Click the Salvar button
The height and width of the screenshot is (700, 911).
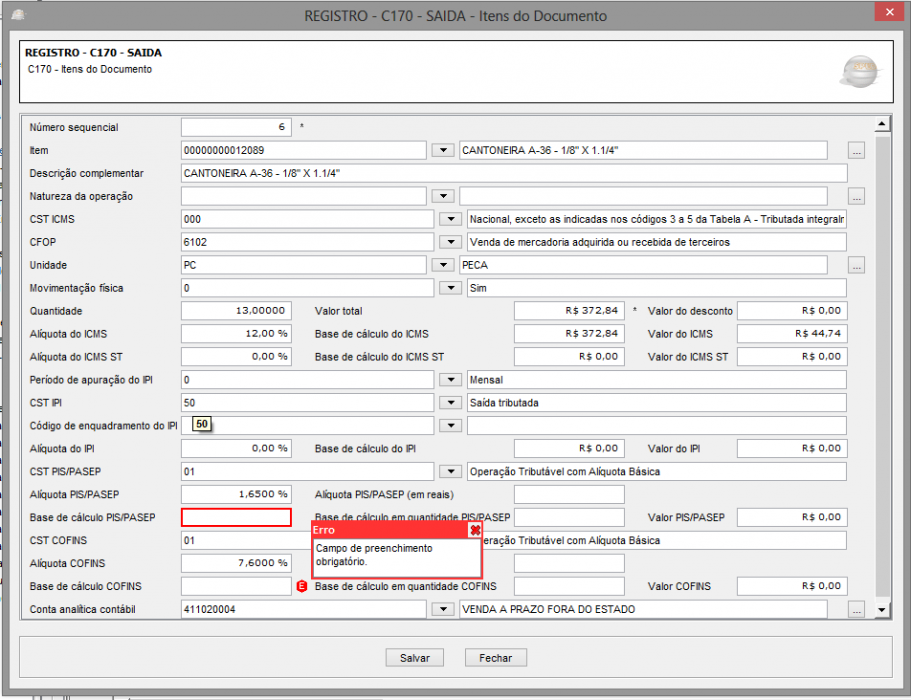point(415,658)
